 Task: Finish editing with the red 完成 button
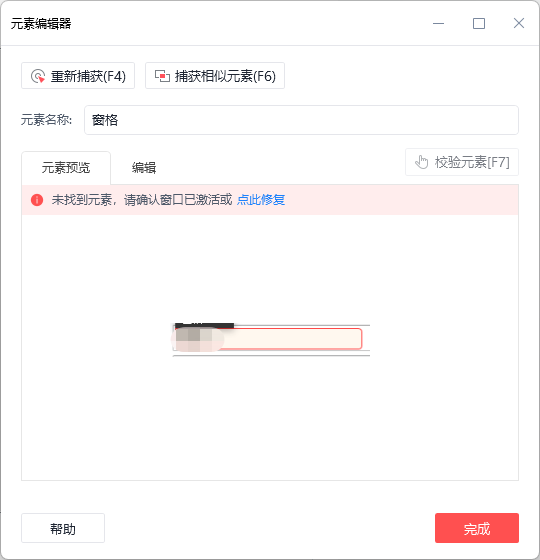click(477, 528)
